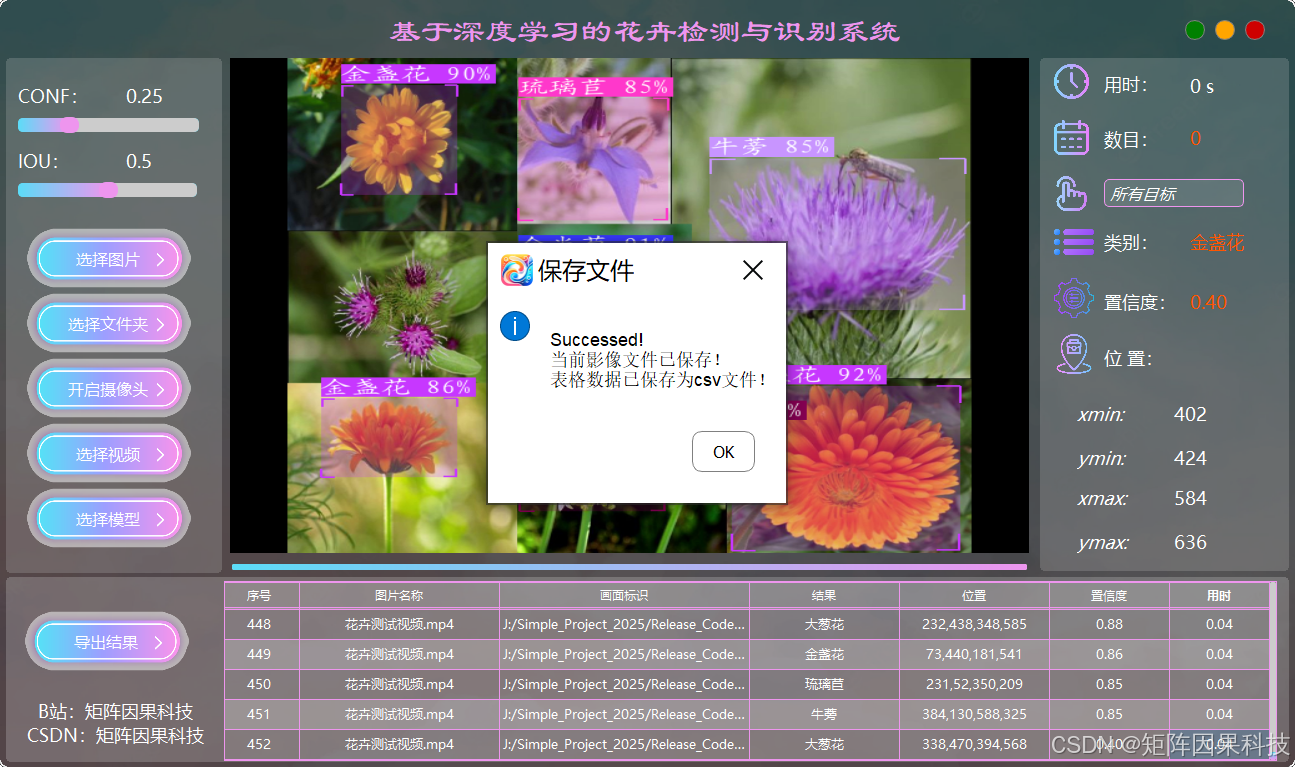Click the location pin icon beside 位置

coord(1072,355)
